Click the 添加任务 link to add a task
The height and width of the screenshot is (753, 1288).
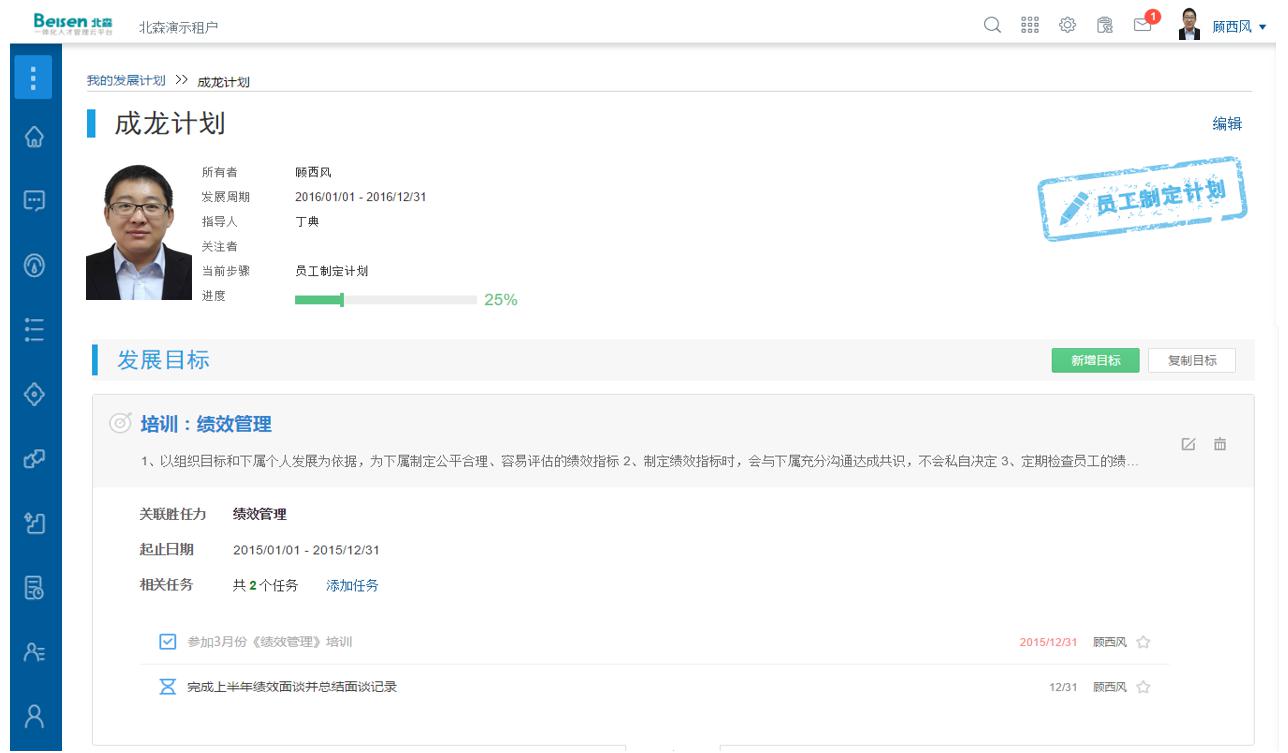(351, 585)
